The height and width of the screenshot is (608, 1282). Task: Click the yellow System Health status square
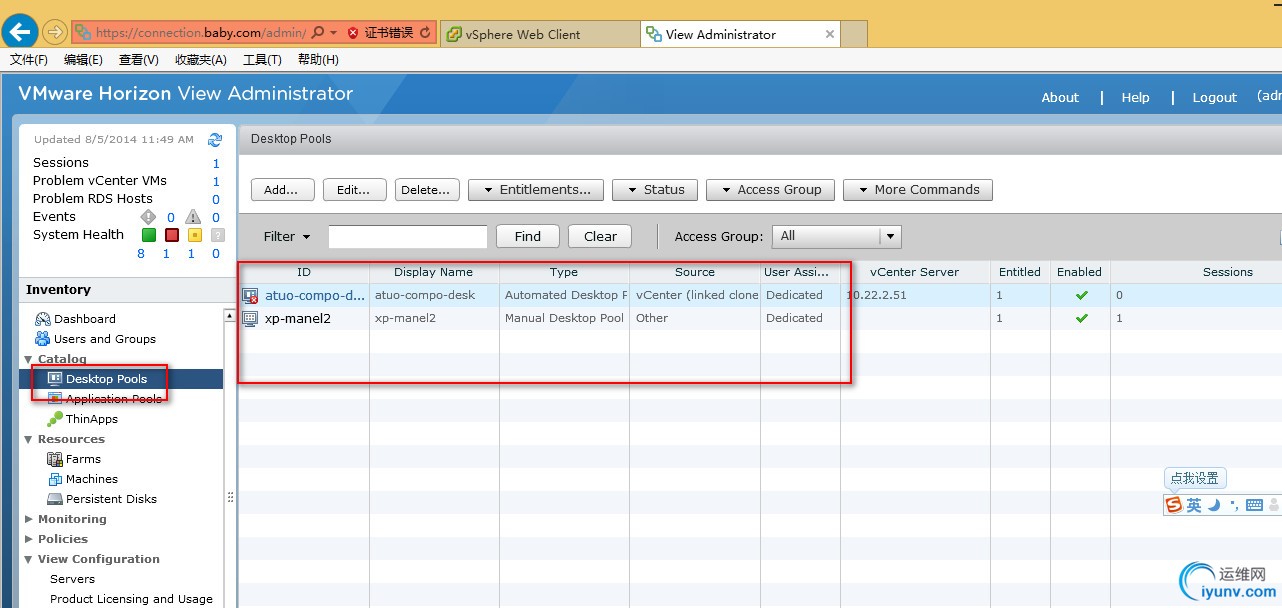pos(194,235)
